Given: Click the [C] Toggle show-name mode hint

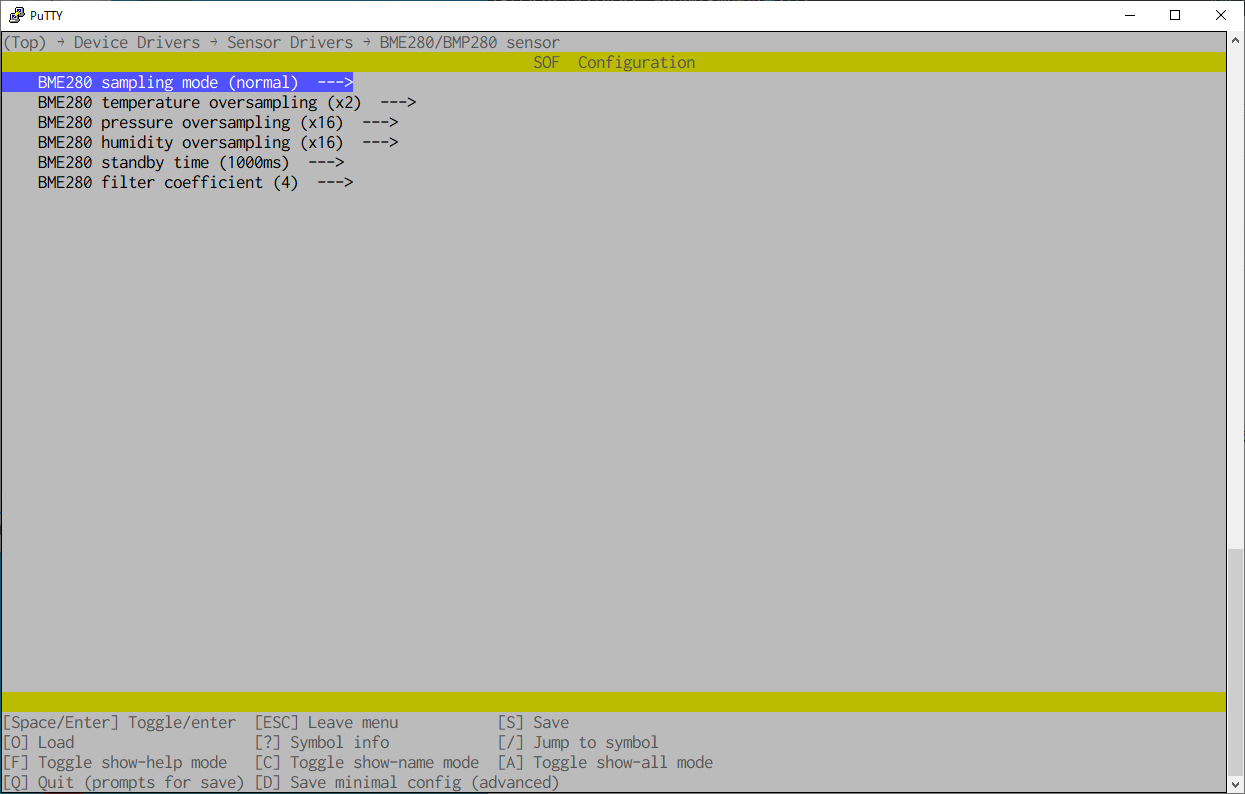Looking at the screenshot, I should [367, 763].
